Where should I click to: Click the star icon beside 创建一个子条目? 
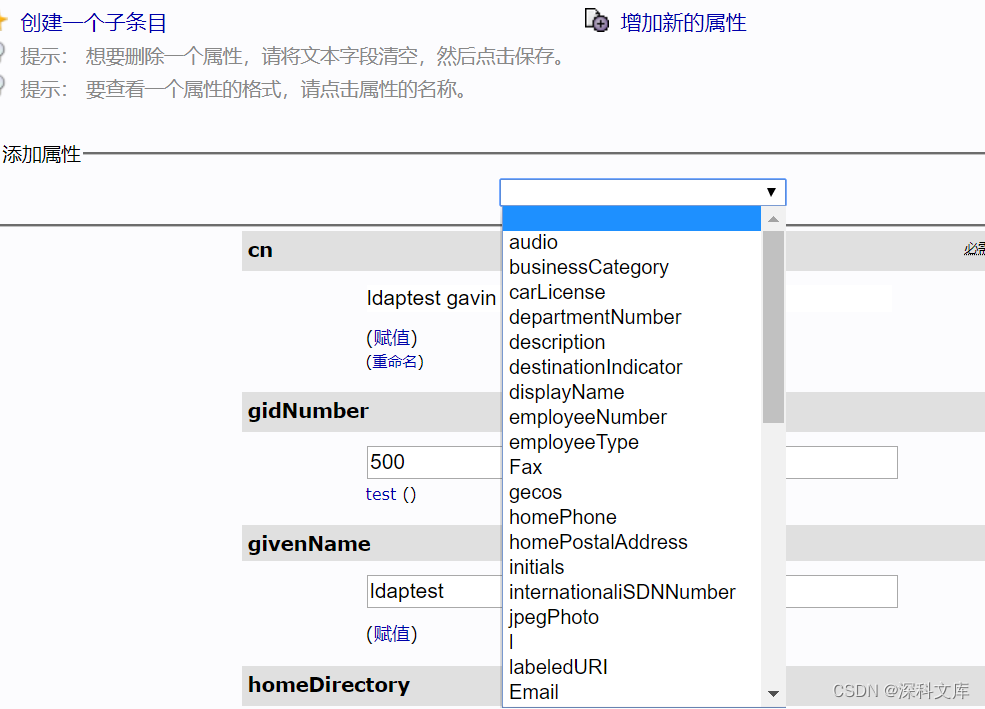[4, 22]
